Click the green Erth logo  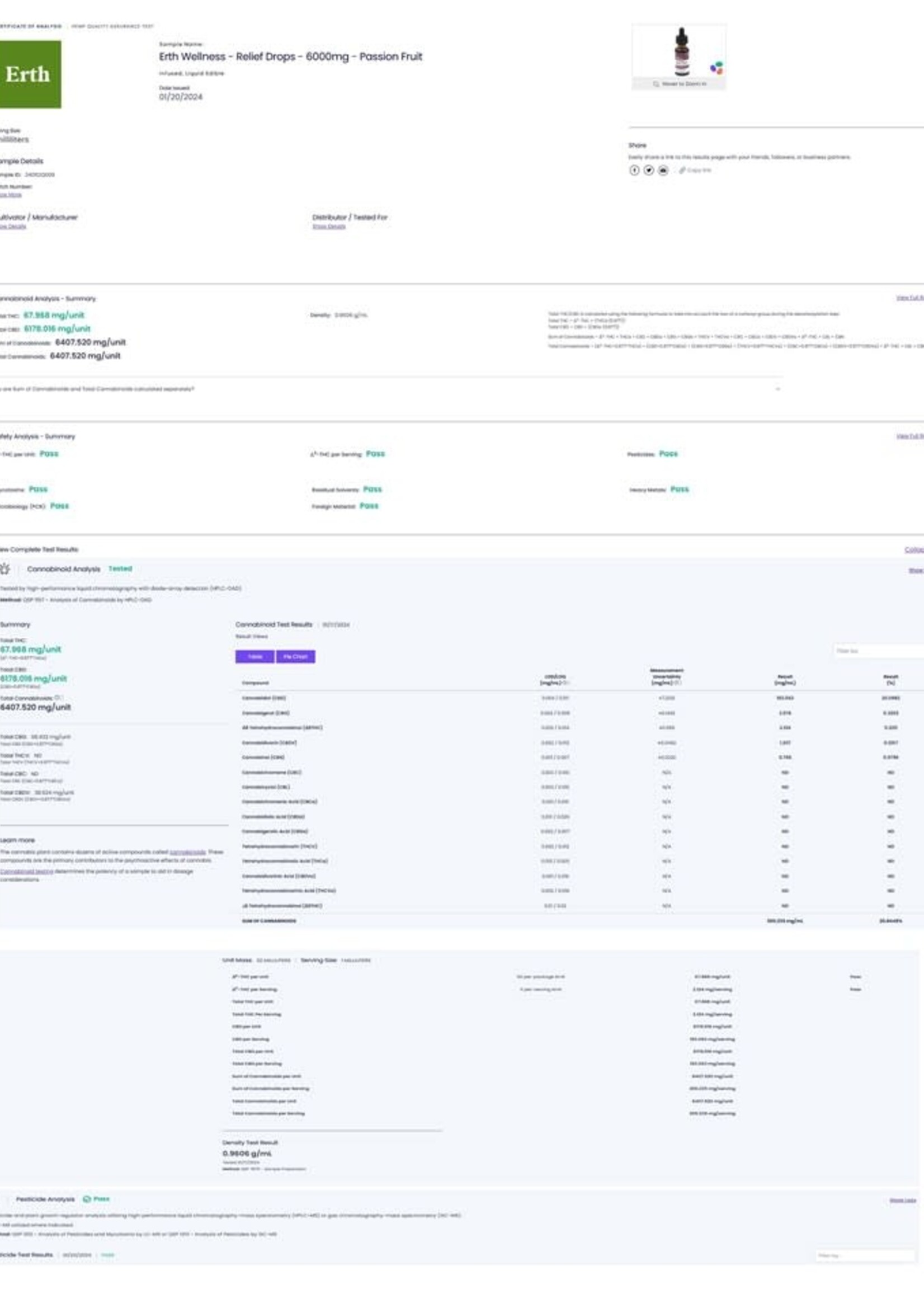pos(30,74)
